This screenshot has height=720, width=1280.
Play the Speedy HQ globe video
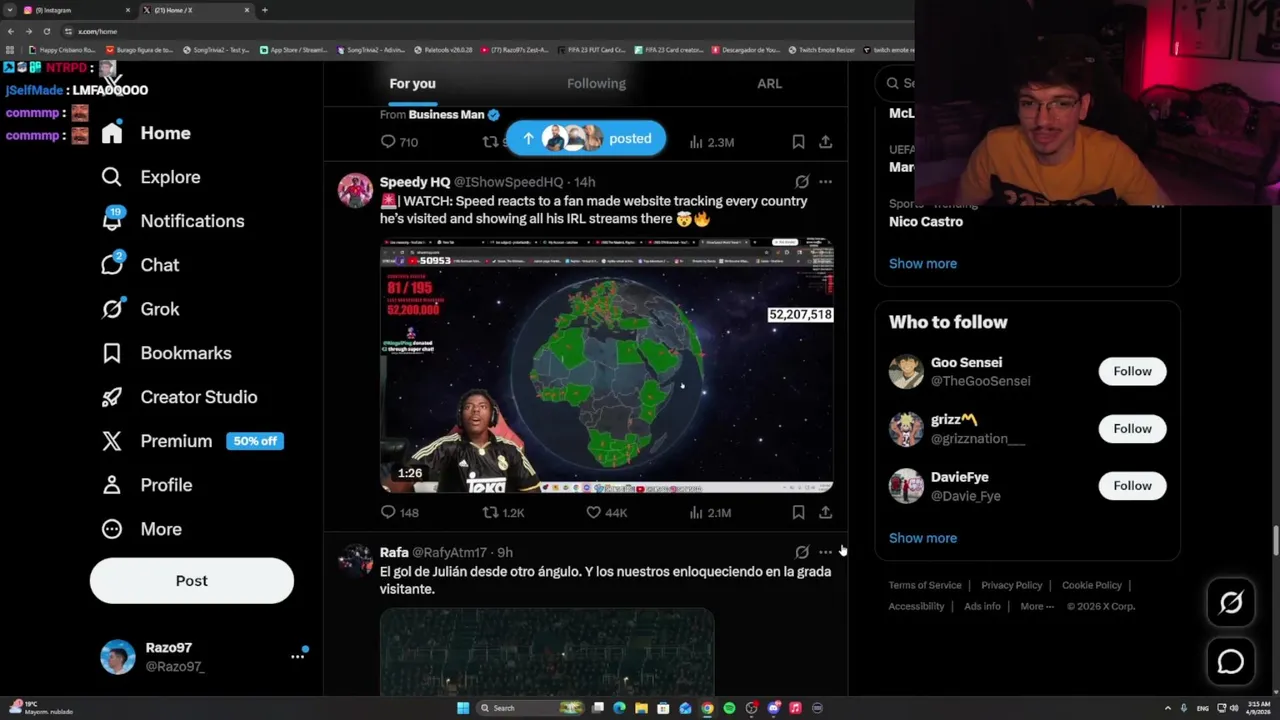click(606, 365)
